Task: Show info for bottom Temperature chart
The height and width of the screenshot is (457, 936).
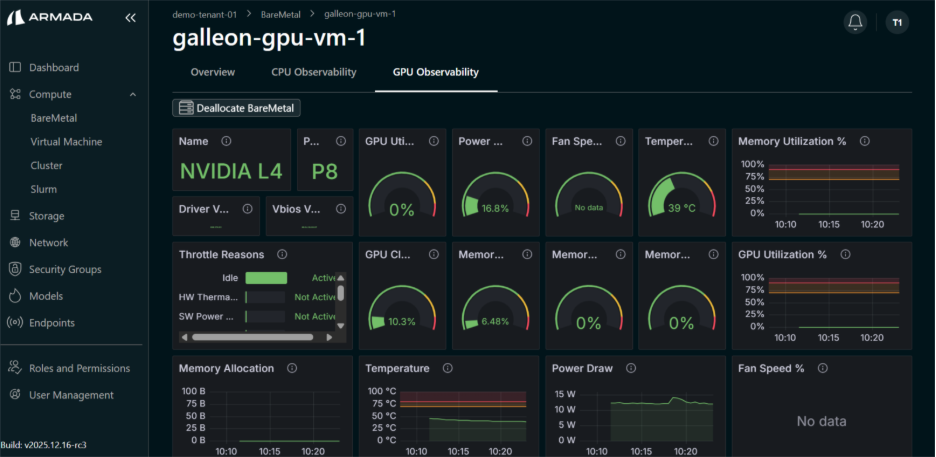Action: coord(447,368)
